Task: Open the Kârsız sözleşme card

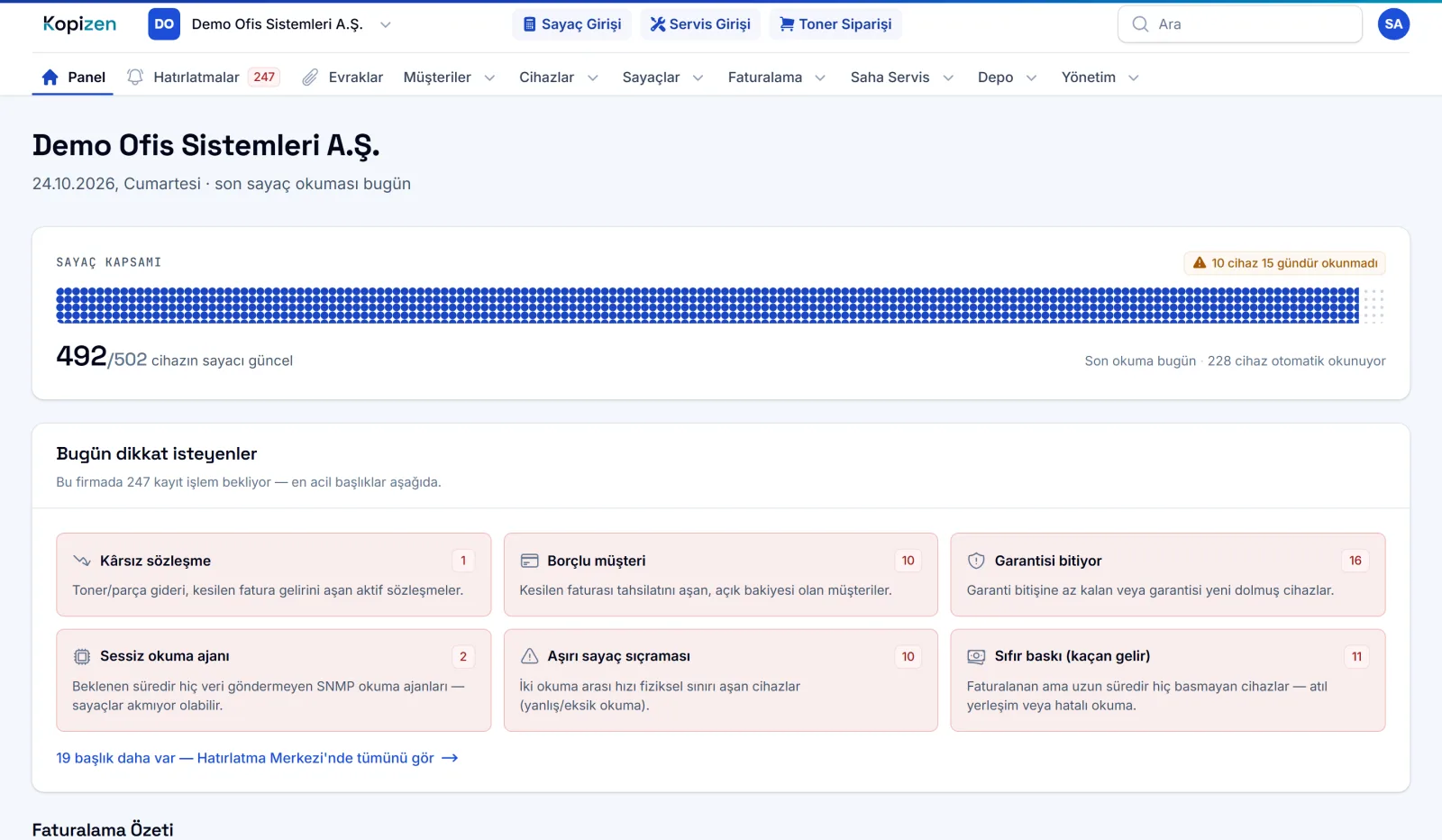Action: 274,575
